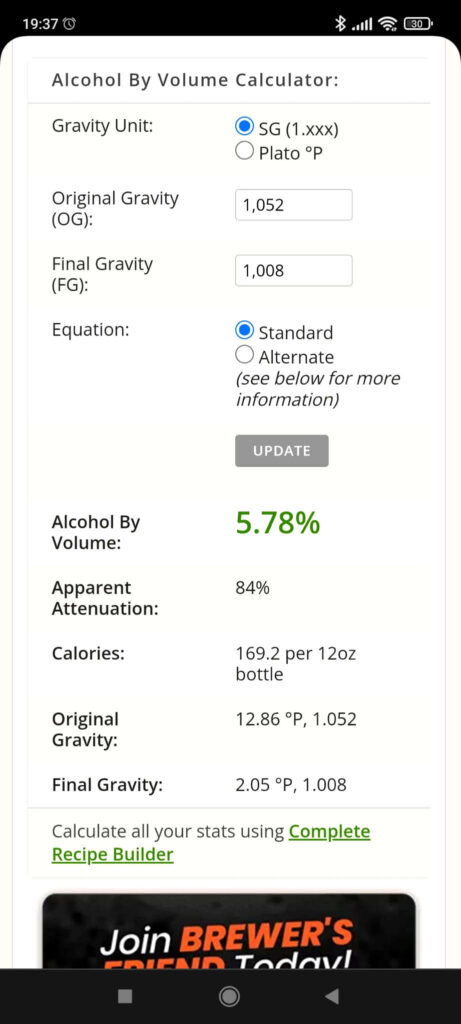Edit the Final Gravity value field
This screenshot has height=1024, width=461.
294,270
